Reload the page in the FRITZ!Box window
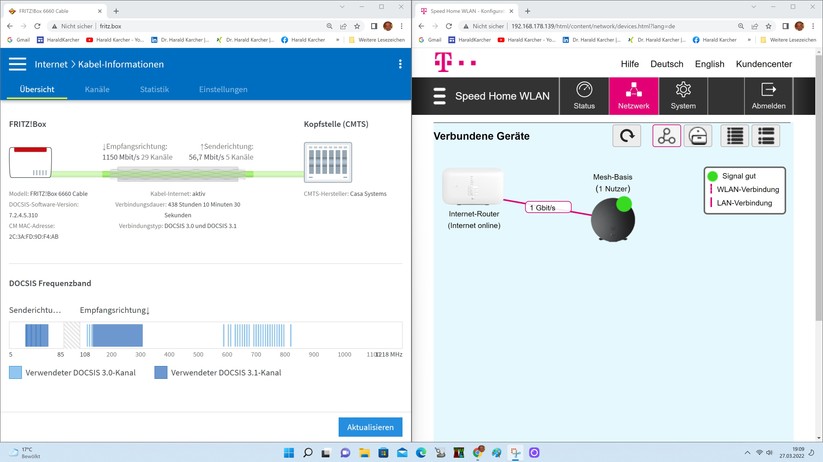Image resolution: width=823 pixels, height=462 pixels. [x=37, y=26]
